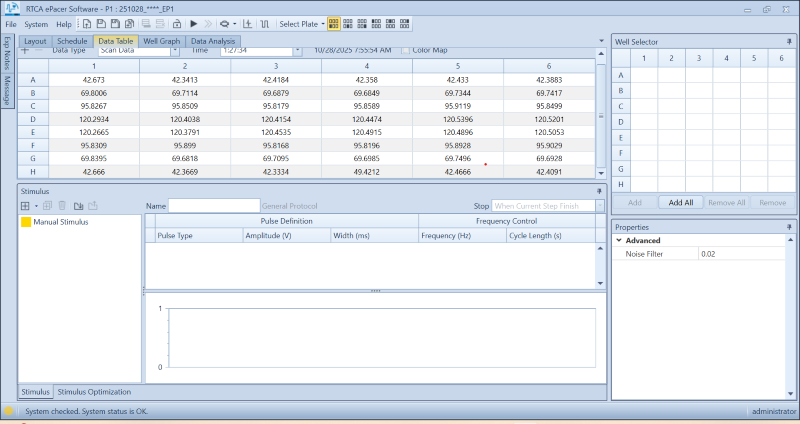This screenshot has width=800, height=424.
Task: Click the first new-file toolbar icon
Action: coord(87,23)
